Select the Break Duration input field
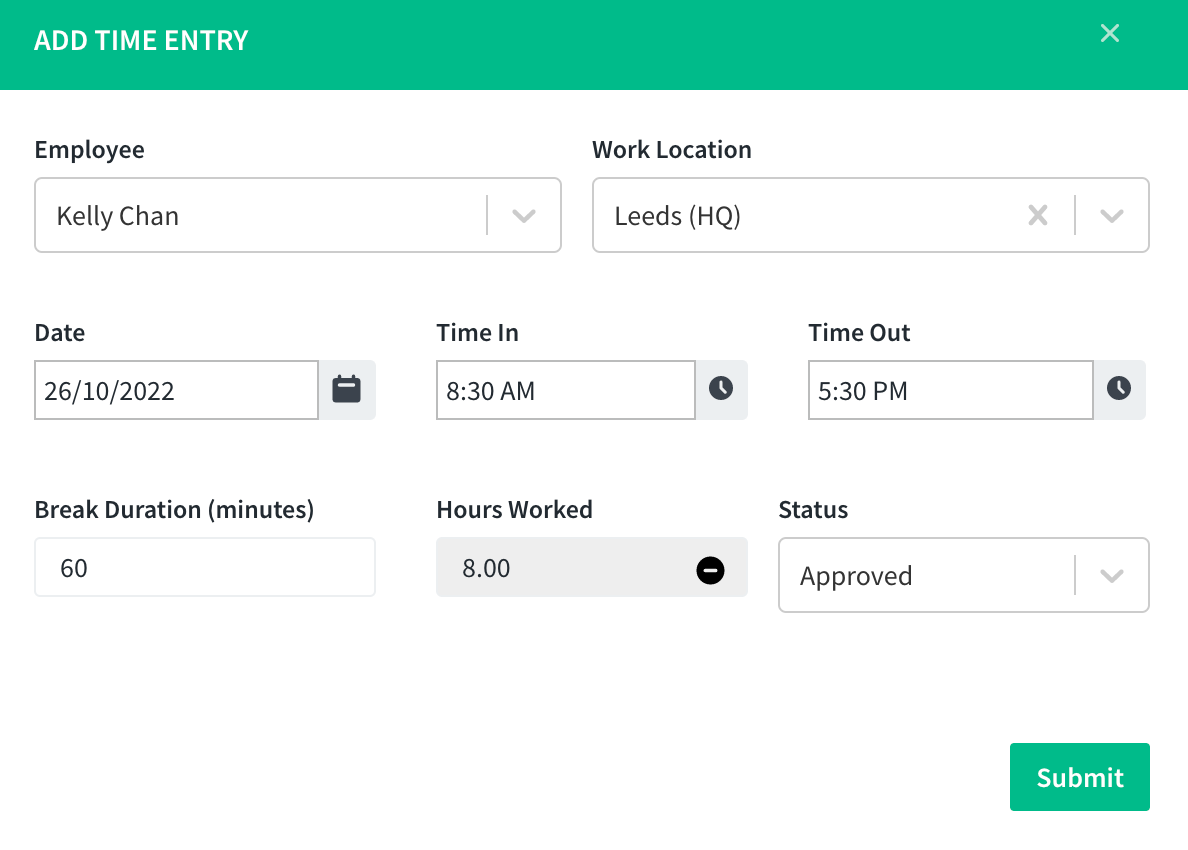This screenshot has width=1188, height=850. (204, 567)
